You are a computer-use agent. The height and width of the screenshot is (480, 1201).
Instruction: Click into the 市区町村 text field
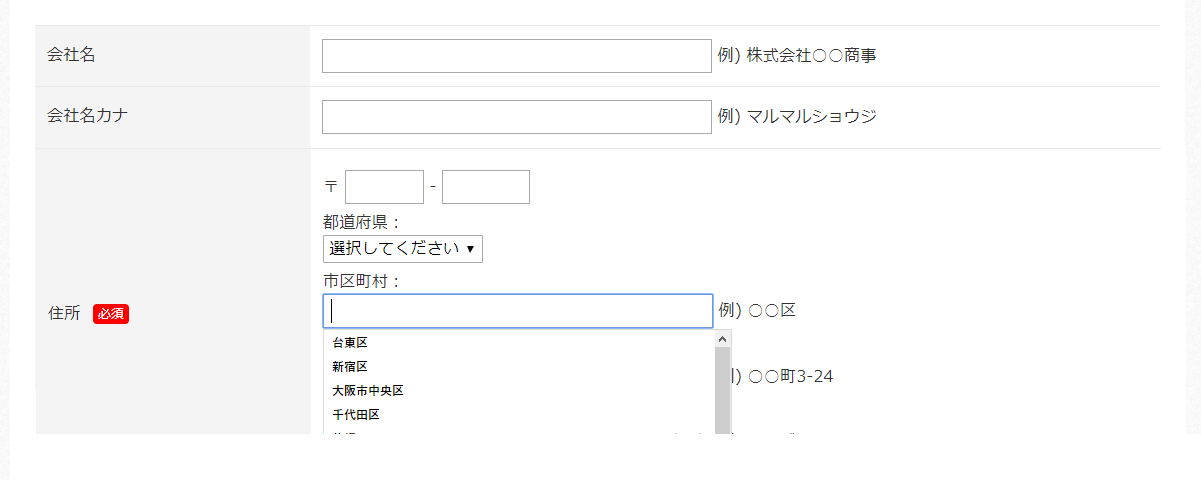click(x=518, y=311)
